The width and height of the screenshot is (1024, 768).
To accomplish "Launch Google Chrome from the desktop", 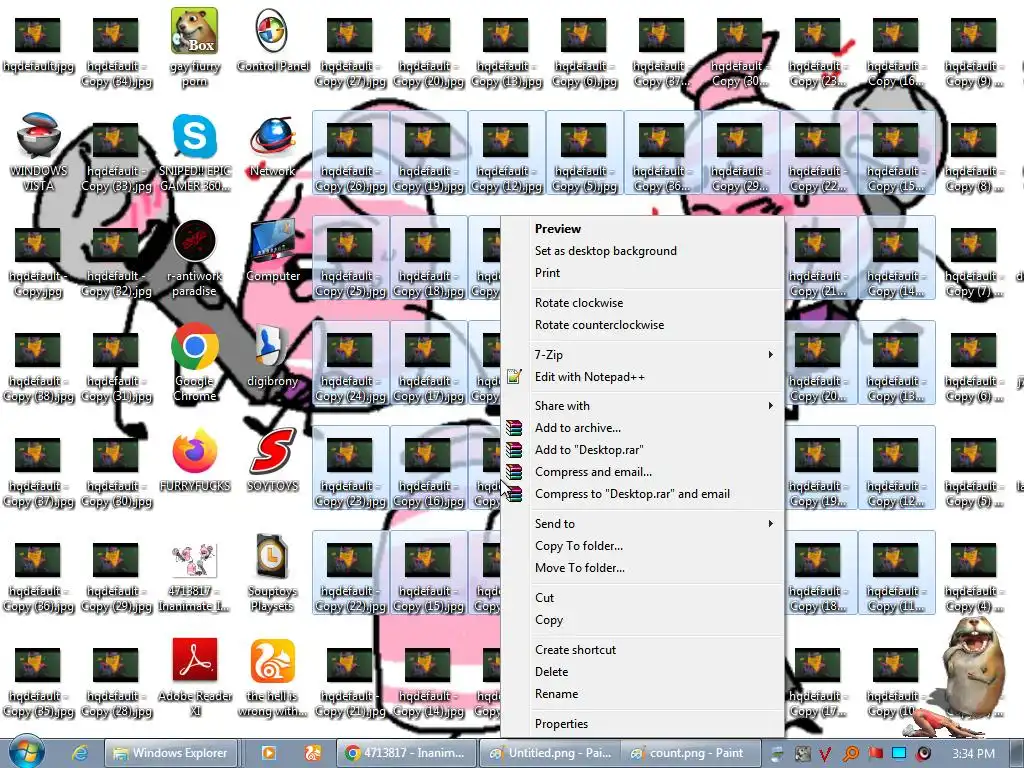I will (195, 362).
